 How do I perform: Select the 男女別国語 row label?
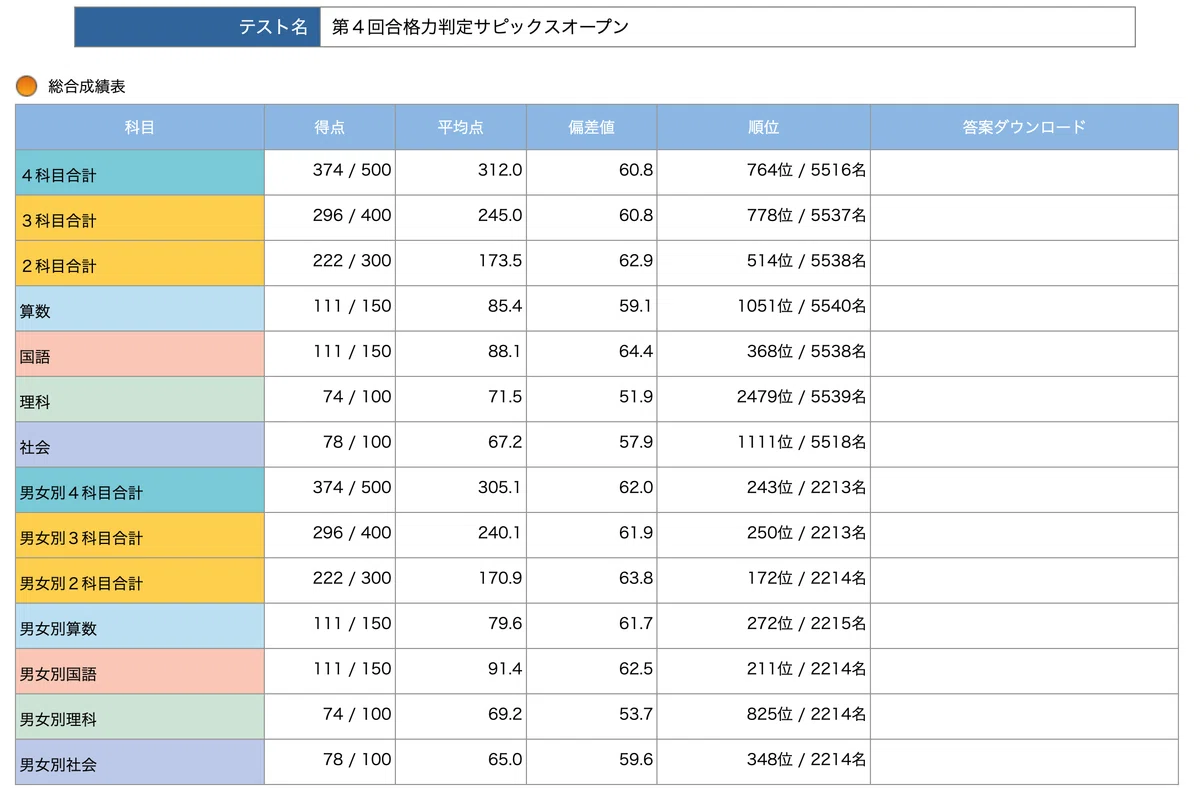point(140,671)
